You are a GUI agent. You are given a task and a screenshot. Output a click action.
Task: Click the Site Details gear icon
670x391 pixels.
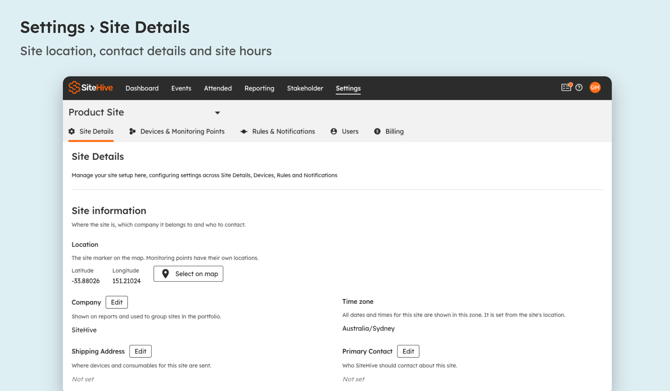72,131
